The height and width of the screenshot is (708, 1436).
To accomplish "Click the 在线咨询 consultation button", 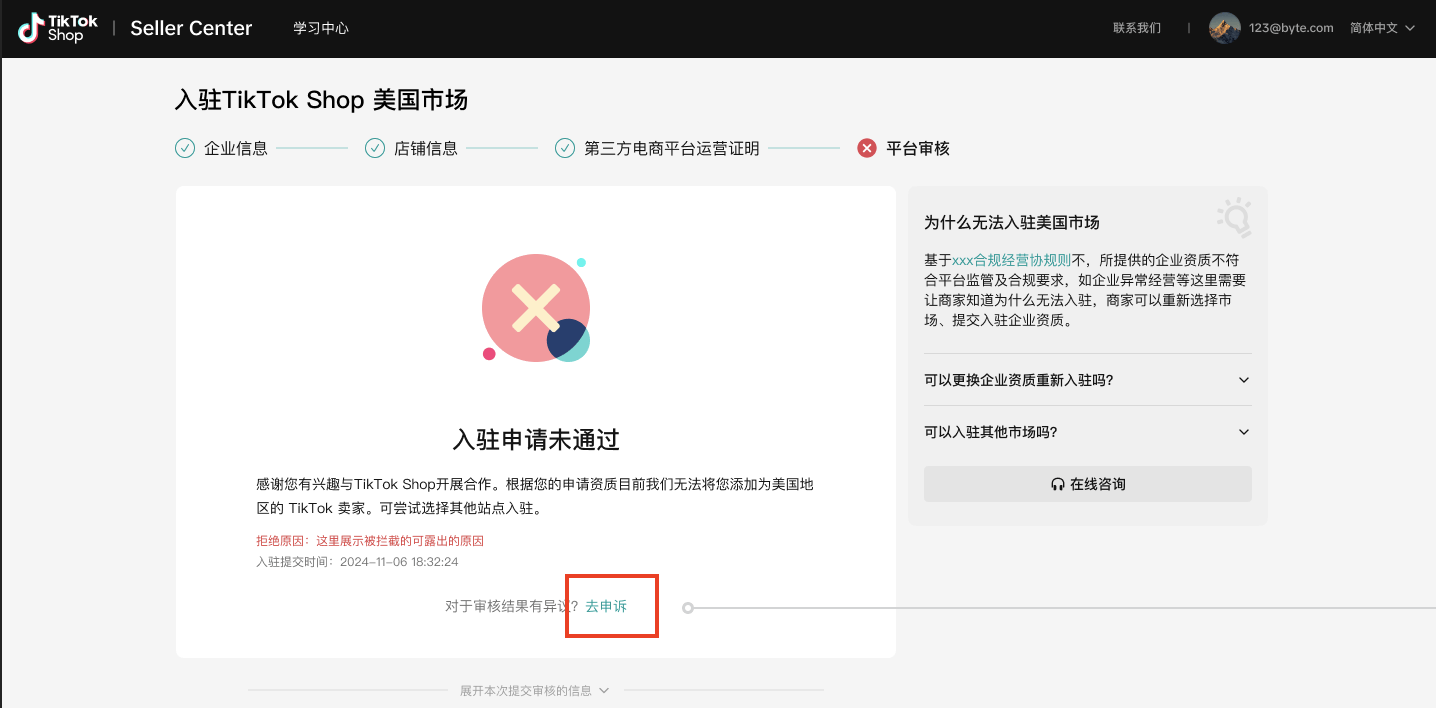I will tap(1087, 484).
